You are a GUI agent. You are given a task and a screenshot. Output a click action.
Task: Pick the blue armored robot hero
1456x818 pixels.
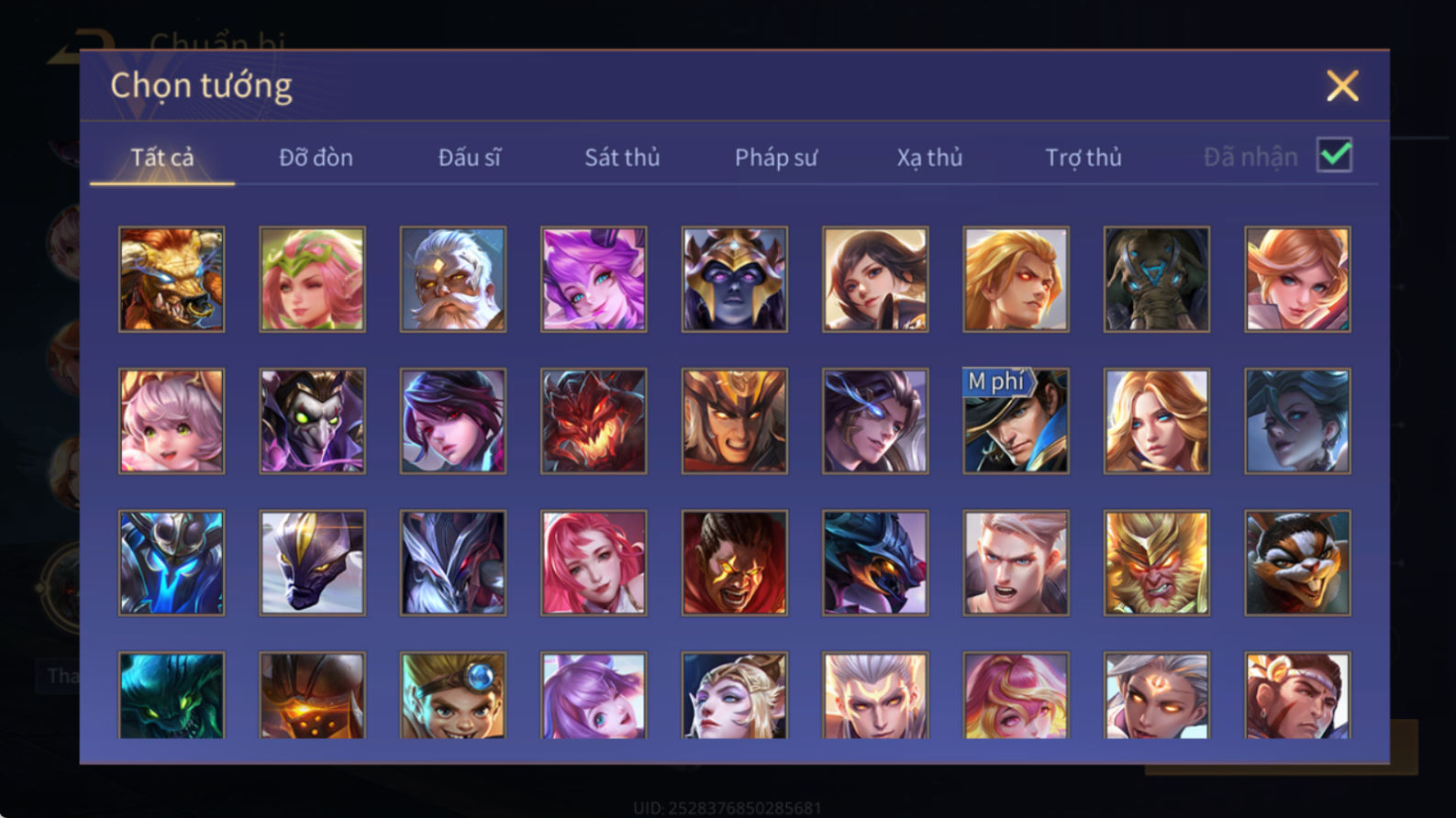click(x=172, y=563)
